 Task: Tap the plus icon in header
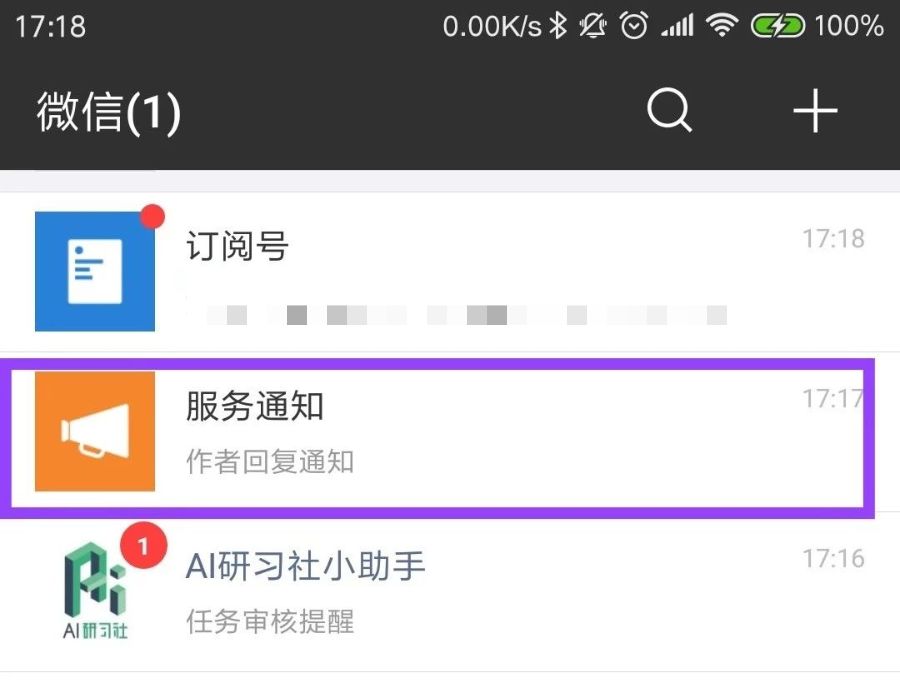(x=815, y=111)
